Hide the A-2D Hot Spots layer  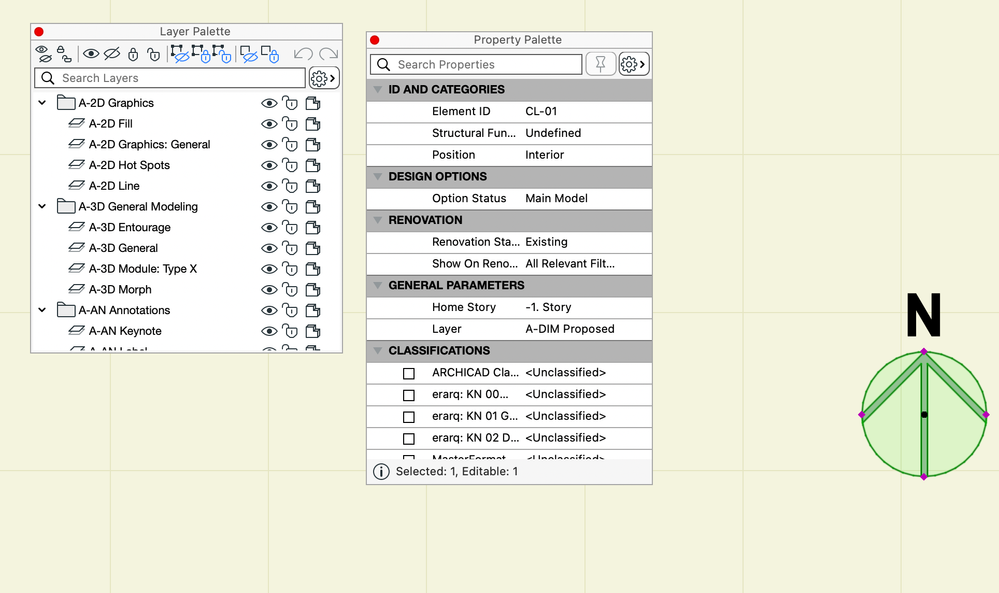[269, 166]
